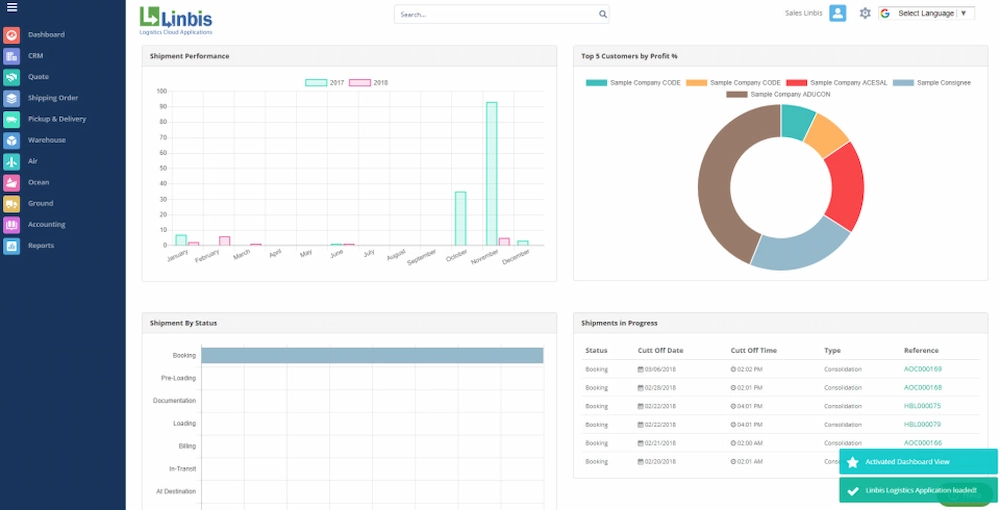The image size is (1000, 510).
Task: Open the settings gear icon
Action: [x=865, y=13]
